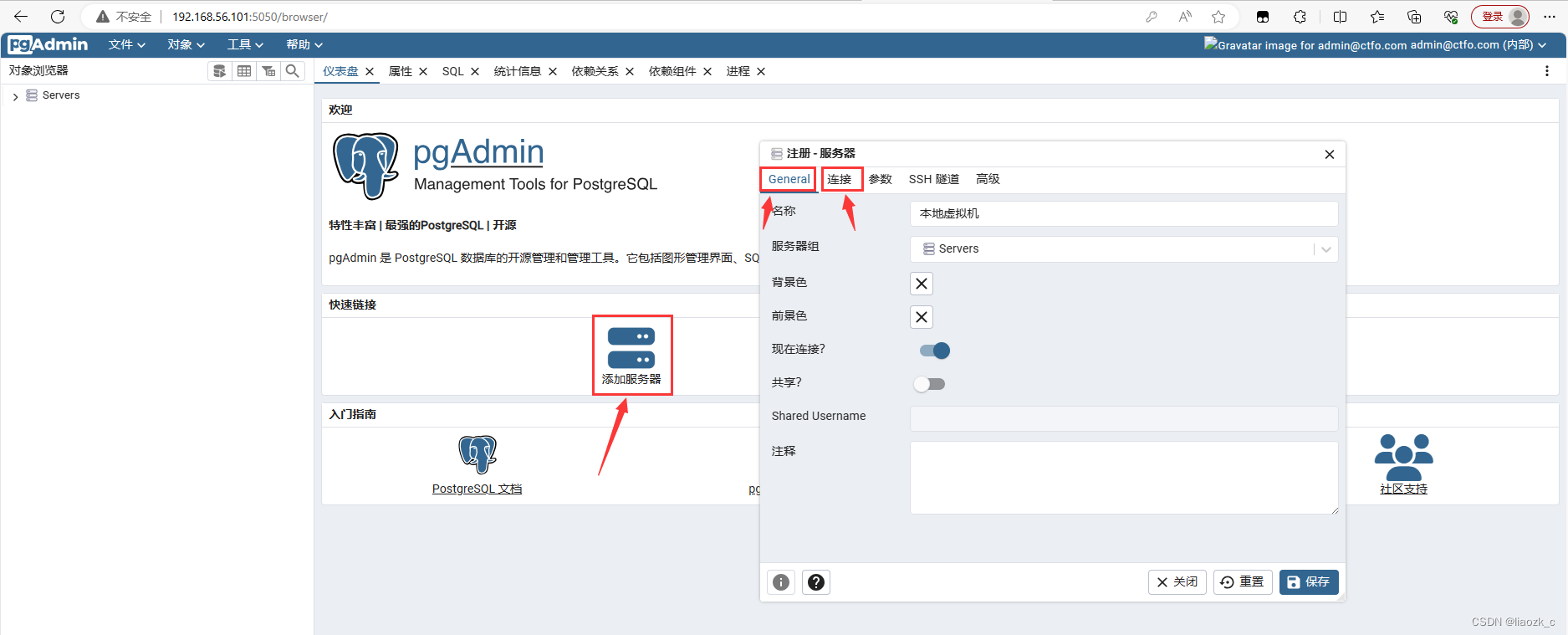Click the 注释 text area

[1124, 478]
